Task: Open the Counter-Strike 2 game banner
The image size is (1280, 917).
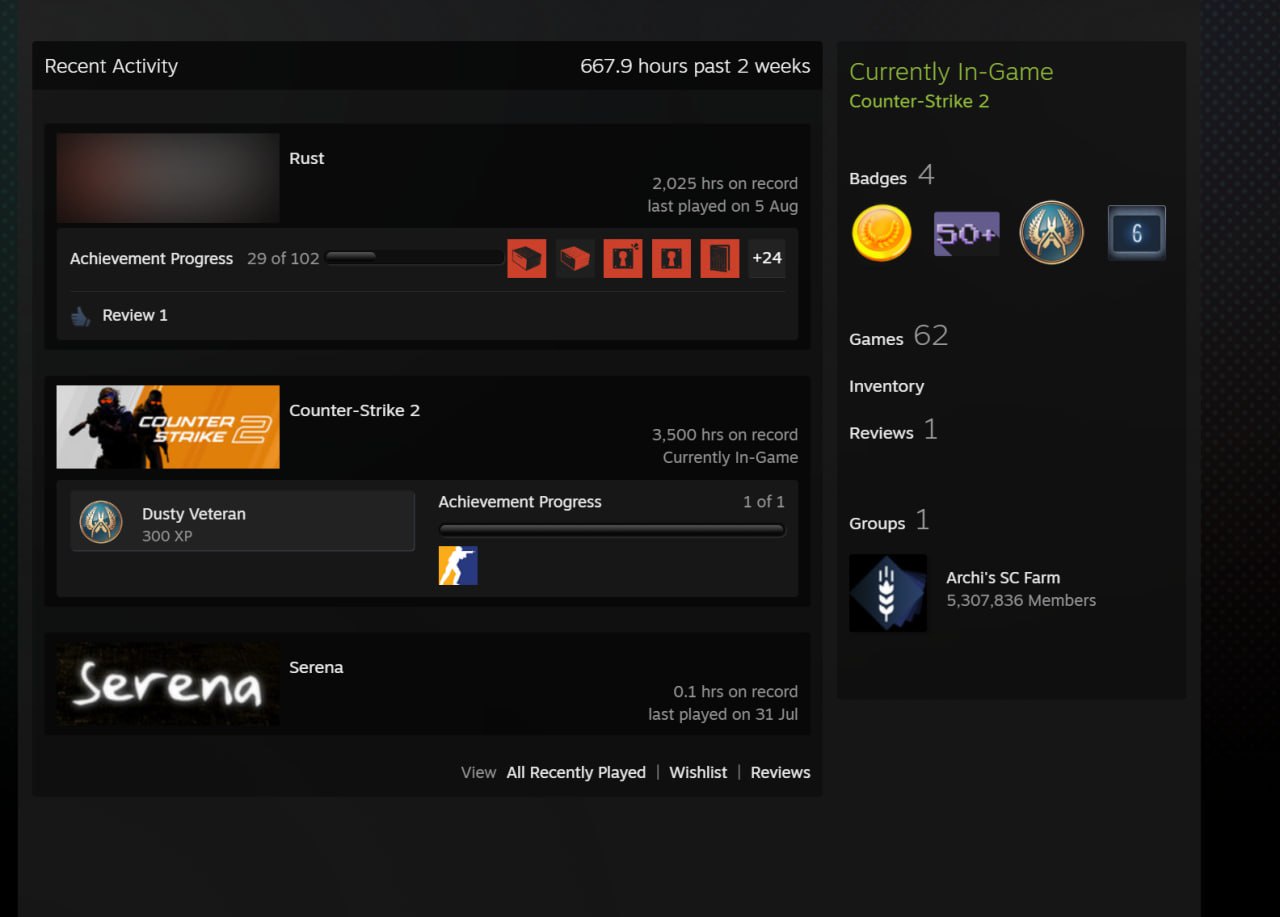Action: click(x=168, y=427)
